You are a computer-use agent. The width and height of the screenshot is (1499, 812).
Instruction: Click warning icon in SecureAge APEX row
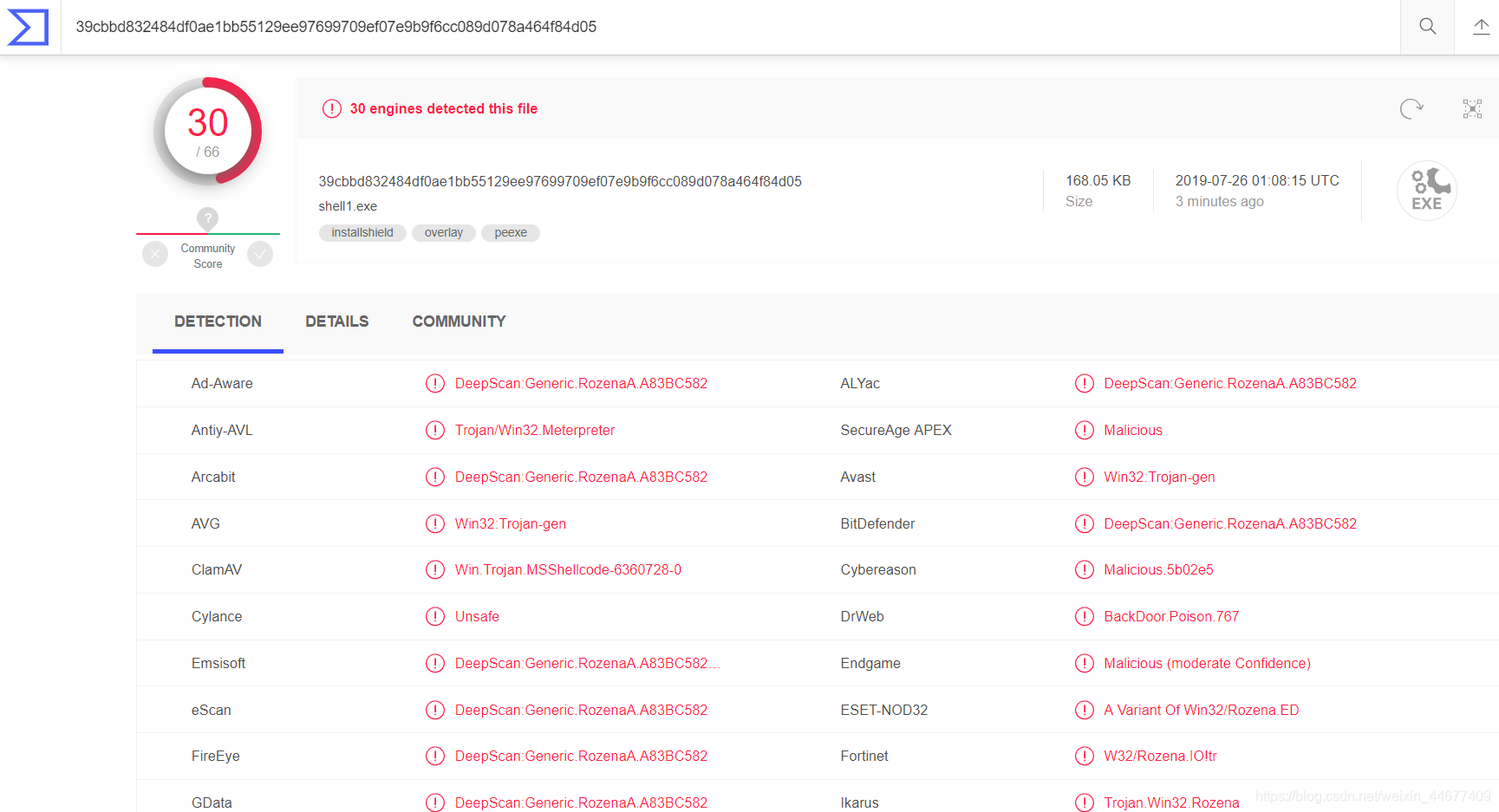[1085, 430]
